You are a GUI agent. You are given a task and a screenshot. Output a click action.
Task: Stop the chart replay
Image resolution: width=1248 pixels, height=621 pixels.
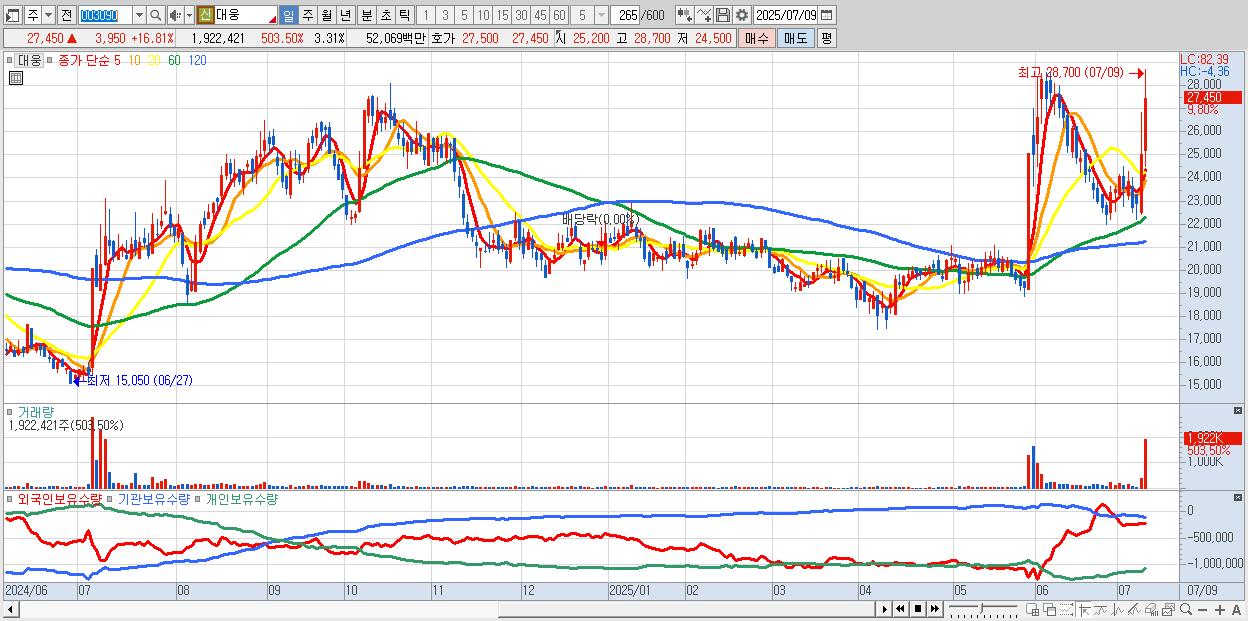coord(918,609)
